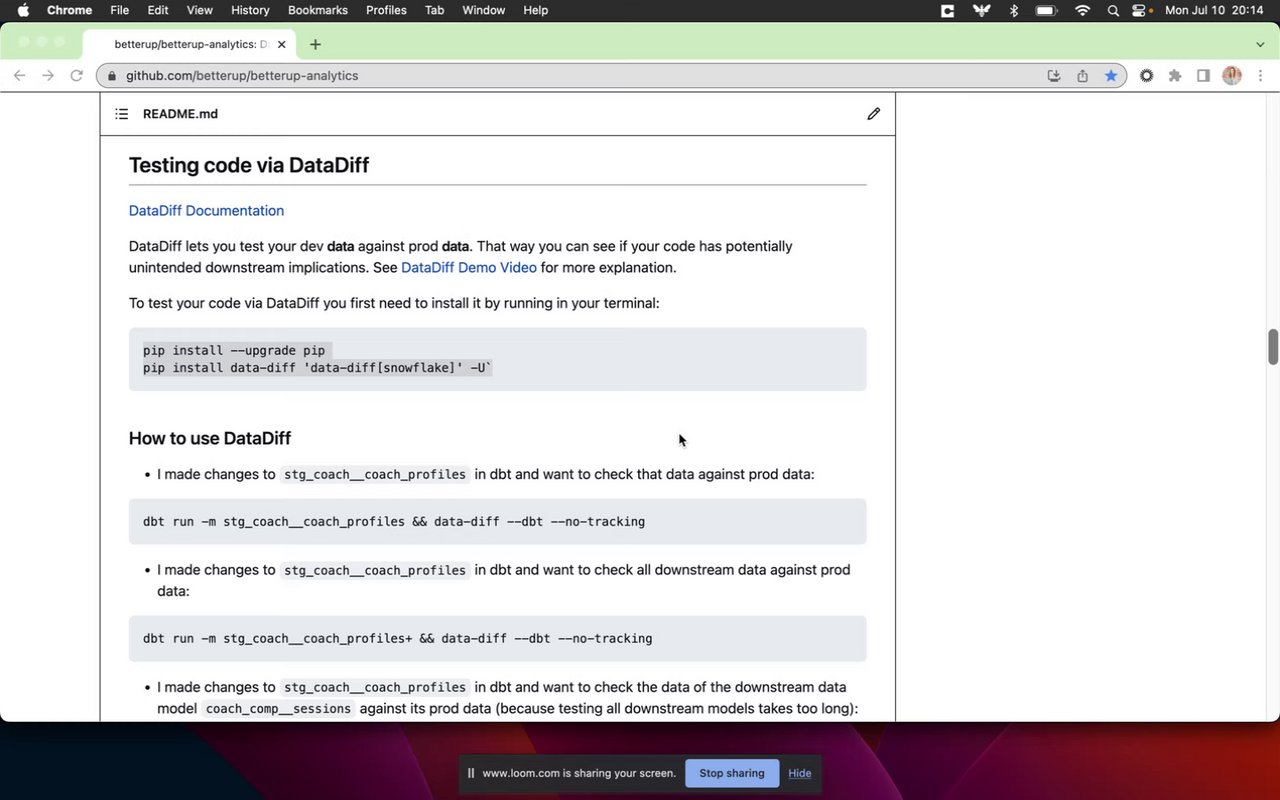The image size is (1280, 800).
Task: Toggle the Chrome side panel icon
Action: coord(1204,76)
